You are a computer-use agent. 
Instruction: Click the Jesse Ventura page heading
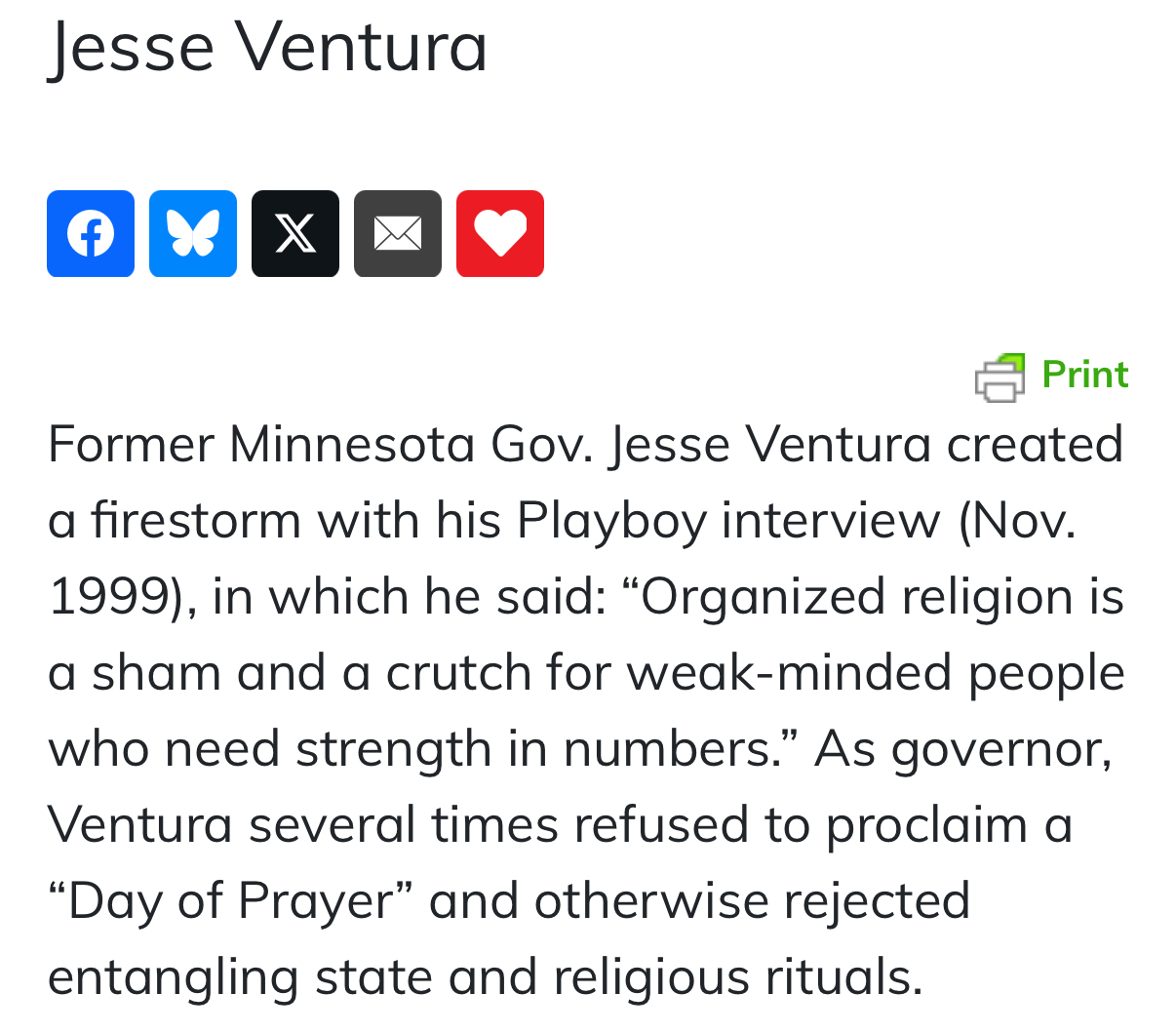tap(268, 46)
